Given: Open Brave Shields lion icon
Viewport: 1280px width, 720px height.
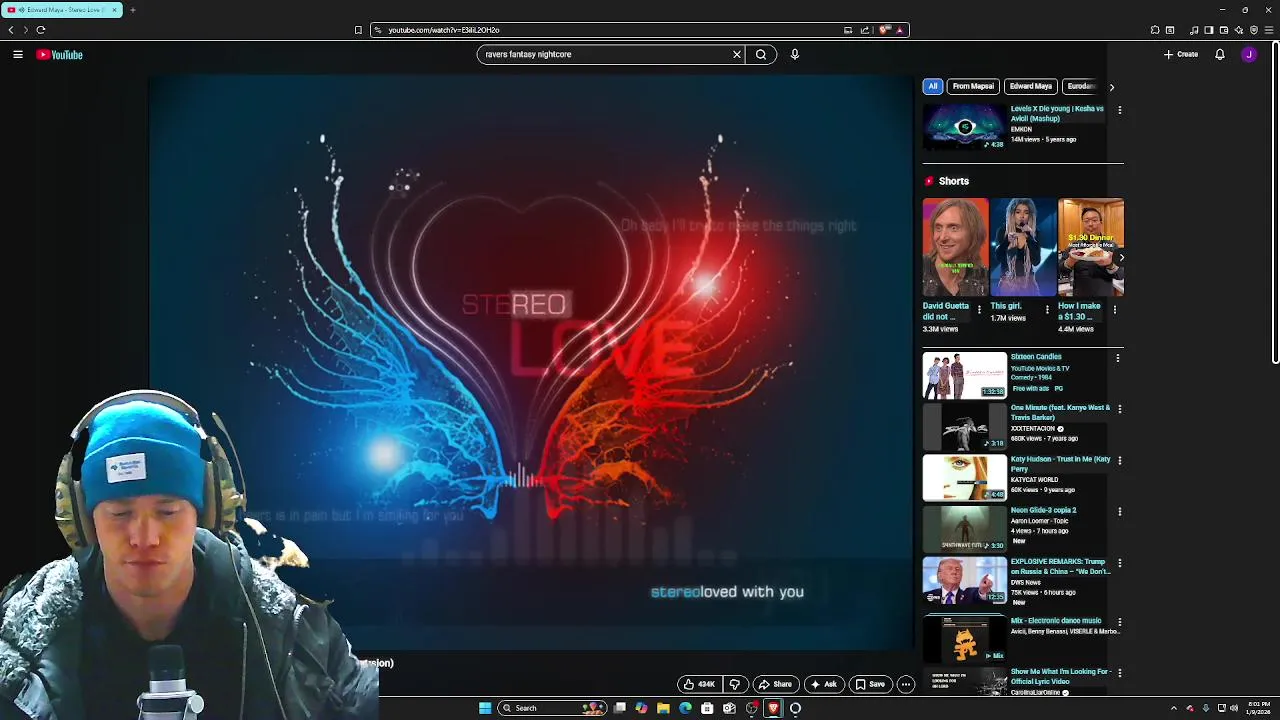Looking at the screenshot, I should [884, 30].
